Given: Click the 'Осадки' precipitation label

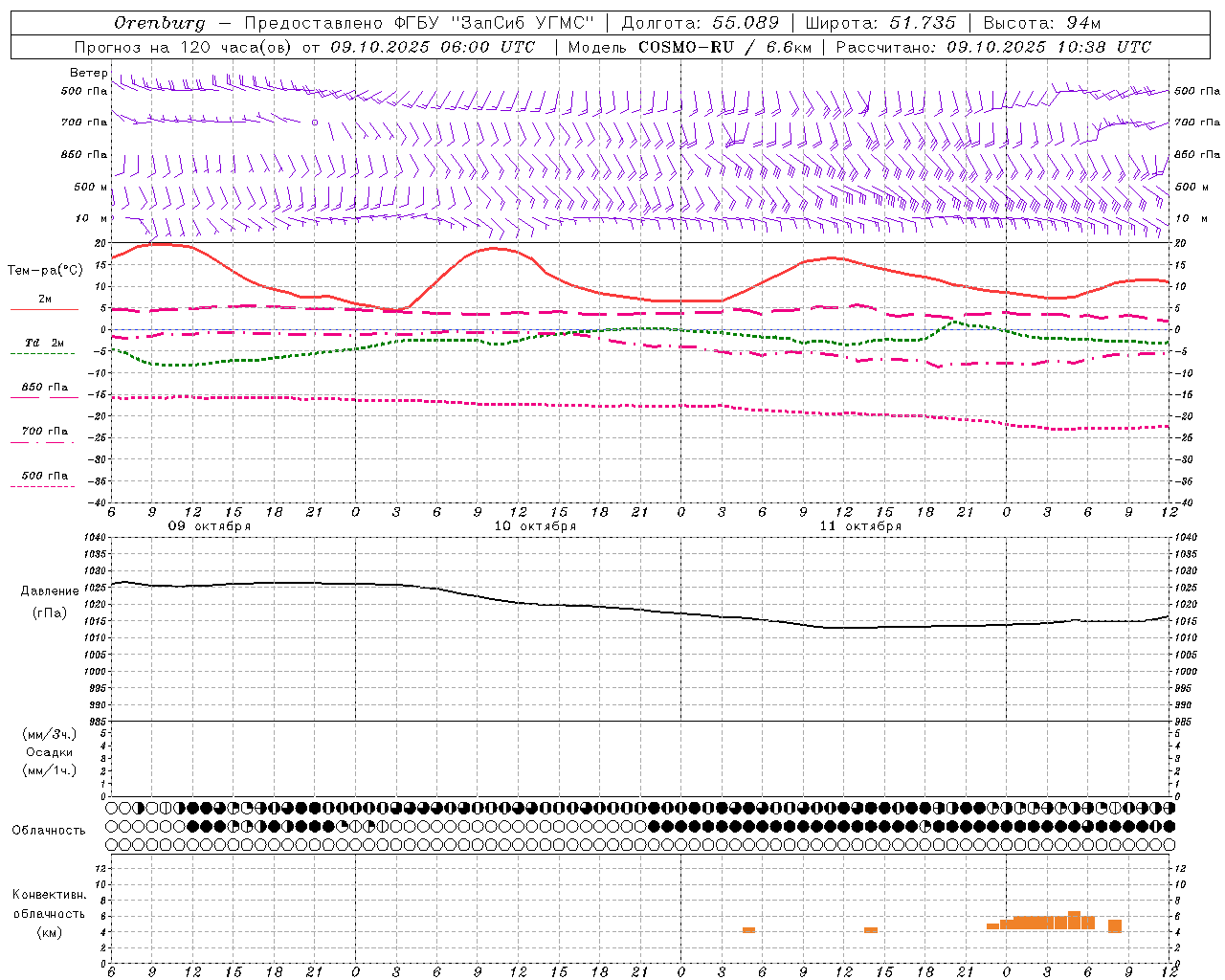Looking at the screenshot, I should (x=50, y=752).
